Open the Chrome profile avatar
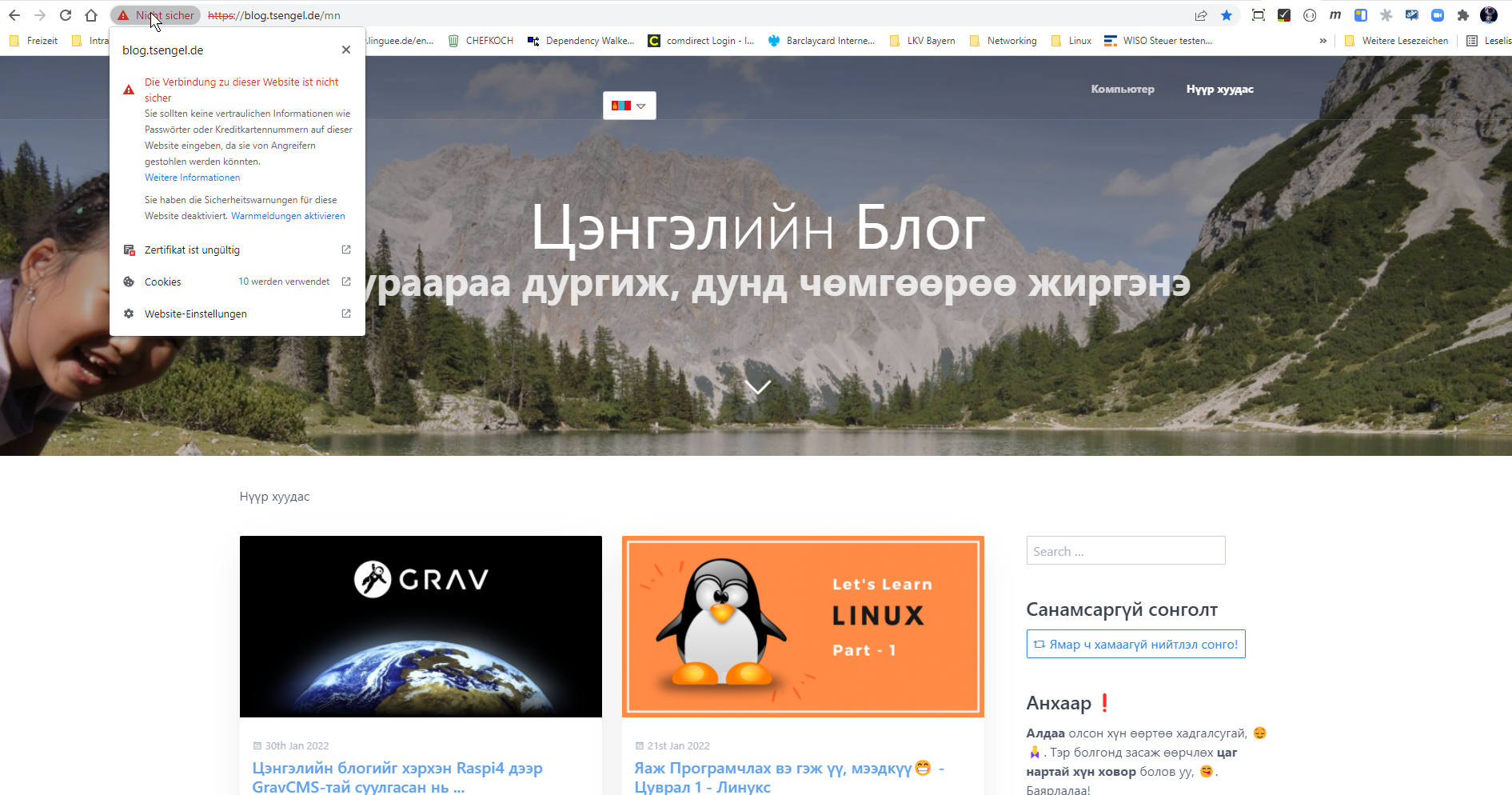This screenshot has width=1512, height=795. point(1489,15)
